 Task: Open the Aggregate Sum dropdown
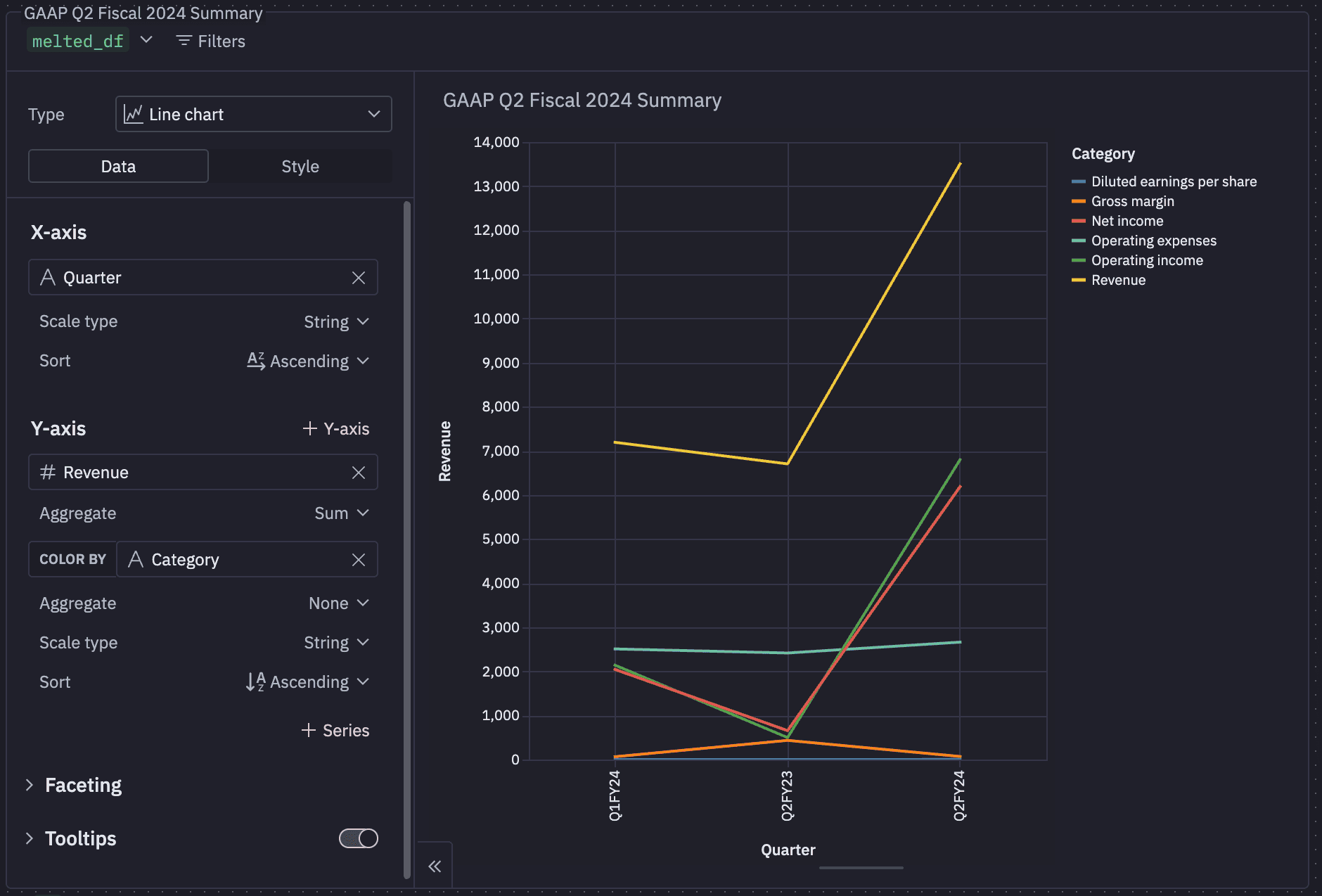point(342,513)
